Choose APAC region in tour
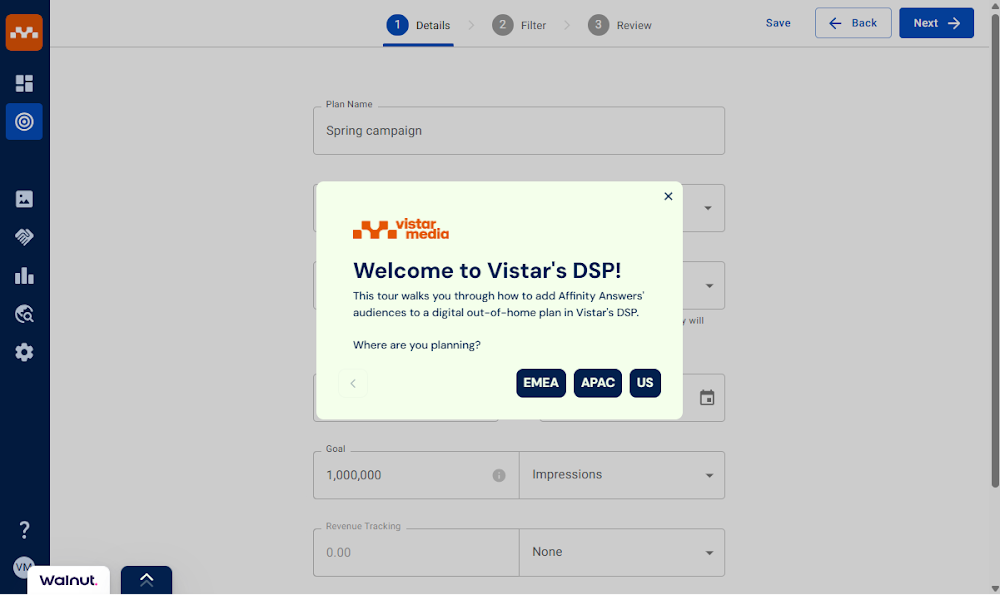The height and width of the screenshot is (595, 1000). 598,383
